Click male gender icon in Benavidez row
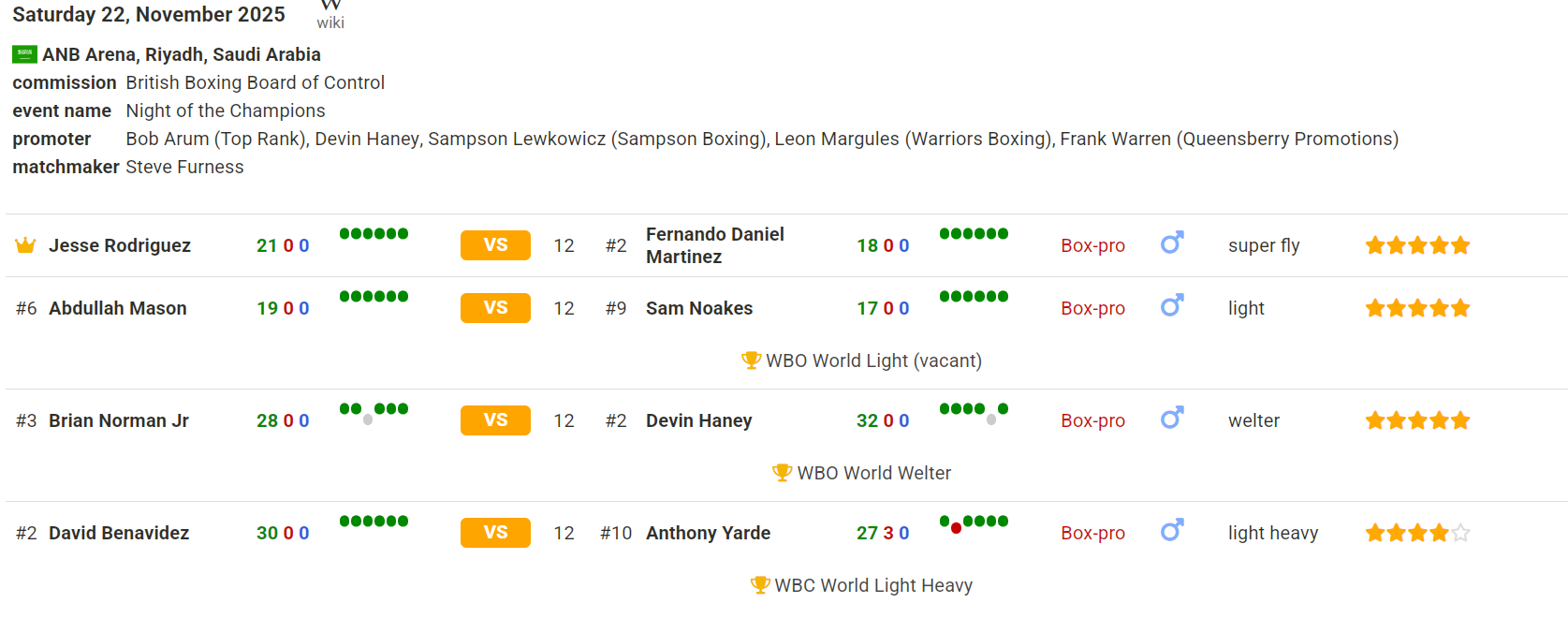 click(x=1172, y=531)
